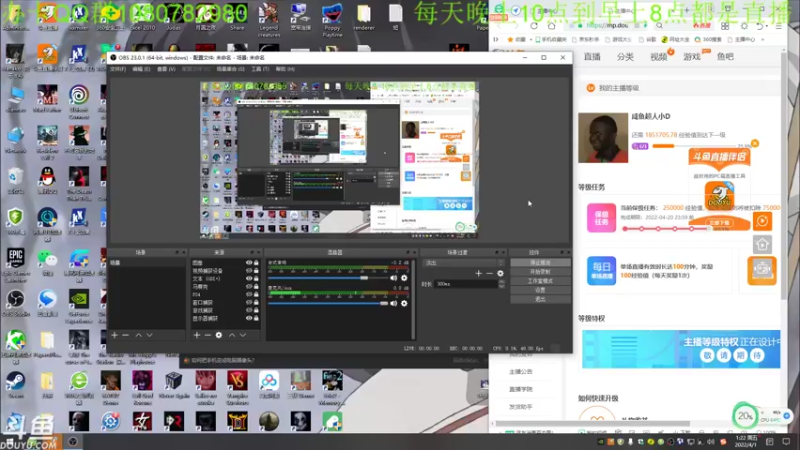The image size is (800, 450).
Task: Open bookmarks 收藏 dropdown arrow in browser
Action: point(531,39)
